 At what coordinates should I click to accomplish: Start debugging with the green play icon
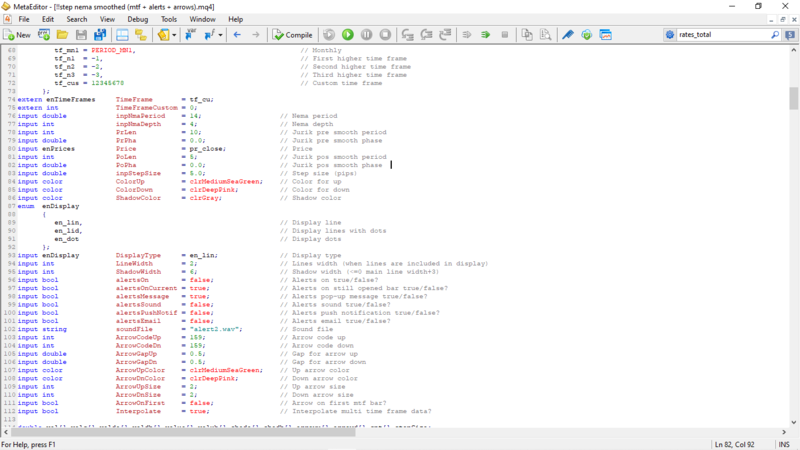coord(348,35)
